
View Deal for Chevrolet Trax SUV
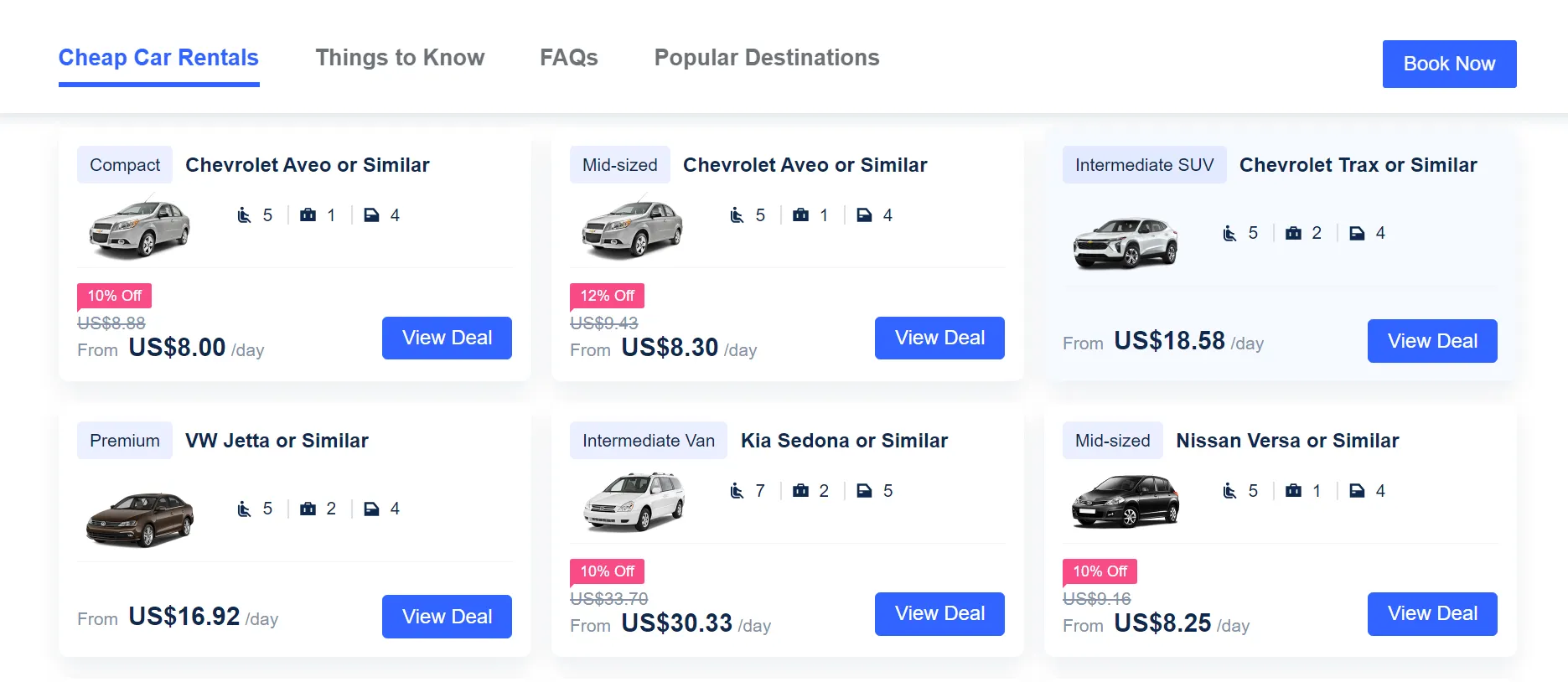click(1431, 341)
